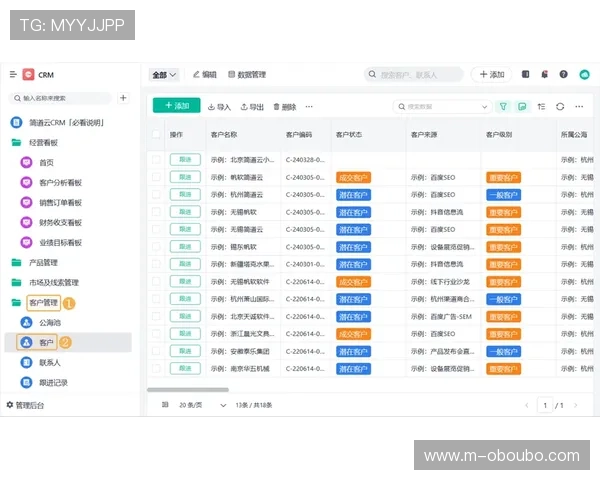Open the more options dots after 删除
This screenshot has height=480, width=600.
(x=309, y=107)
